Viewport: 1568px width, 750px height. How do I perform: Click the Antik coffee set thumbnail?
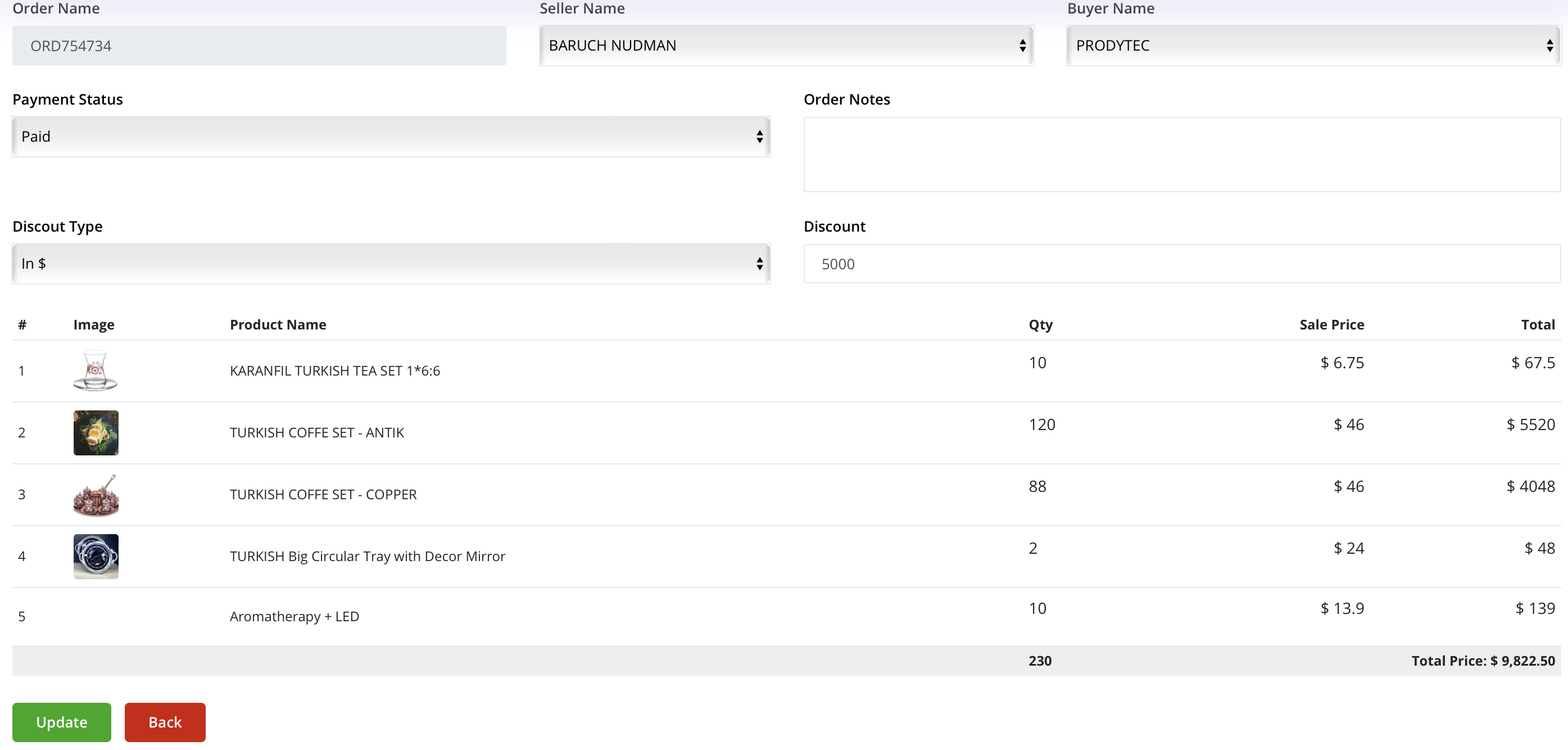point(96,433)
